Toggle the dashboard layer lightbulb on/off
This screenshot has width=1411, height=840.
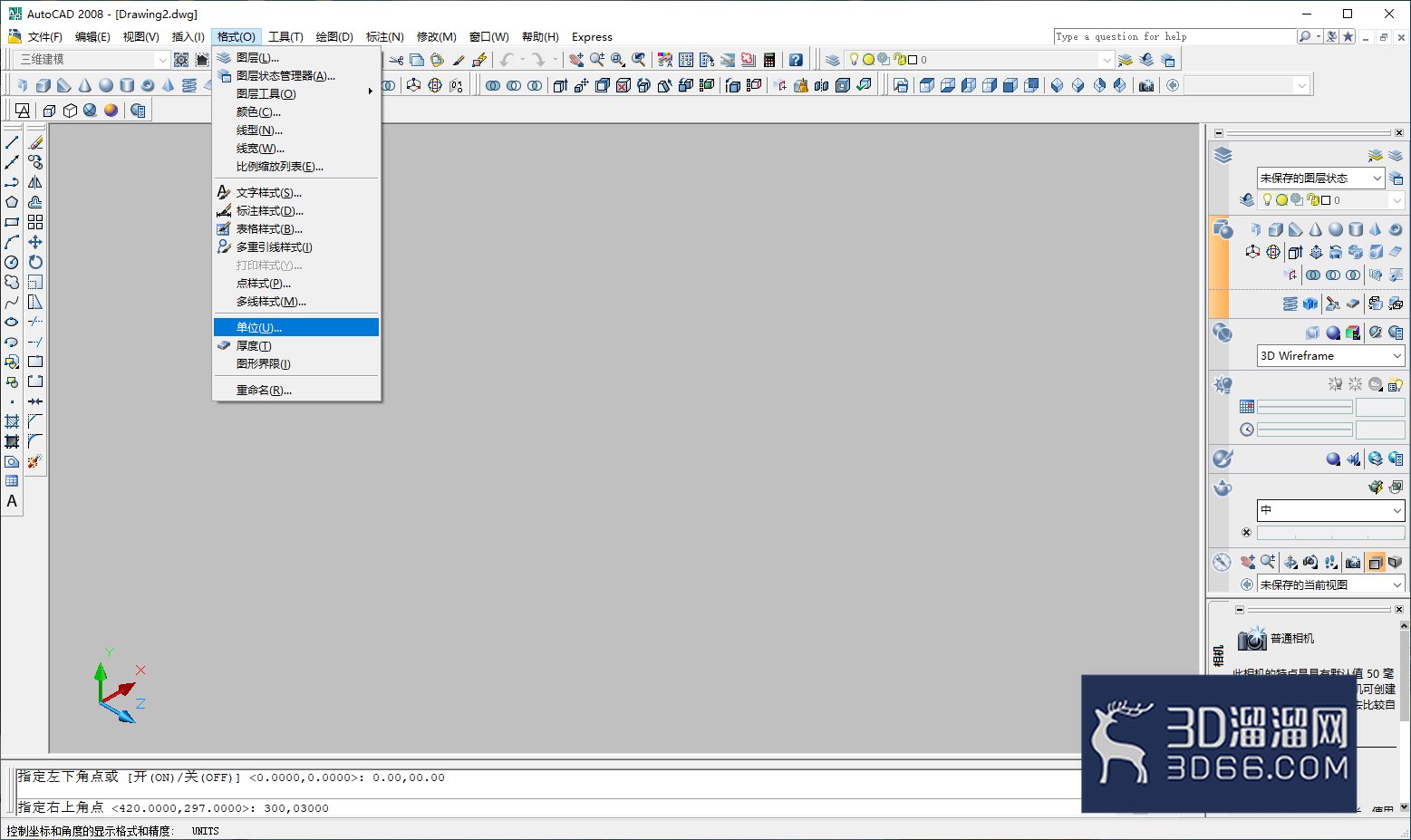point(1267,200)
